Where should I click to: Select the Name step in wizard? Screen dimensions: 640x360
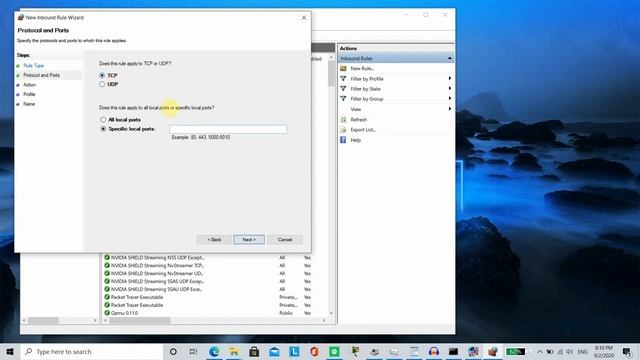pos(29,104)
